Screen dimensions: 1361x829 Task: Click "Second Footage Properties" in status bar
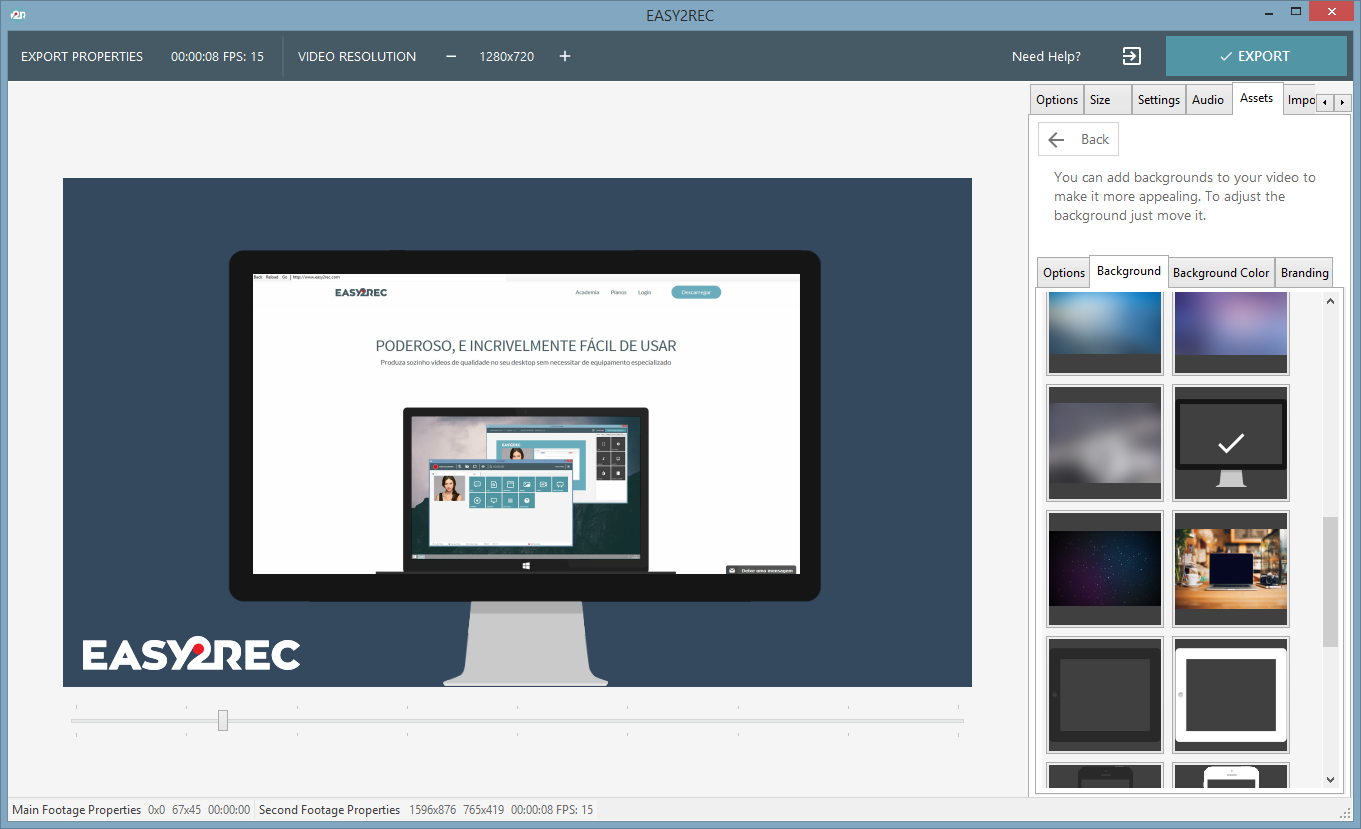point(330,810)
